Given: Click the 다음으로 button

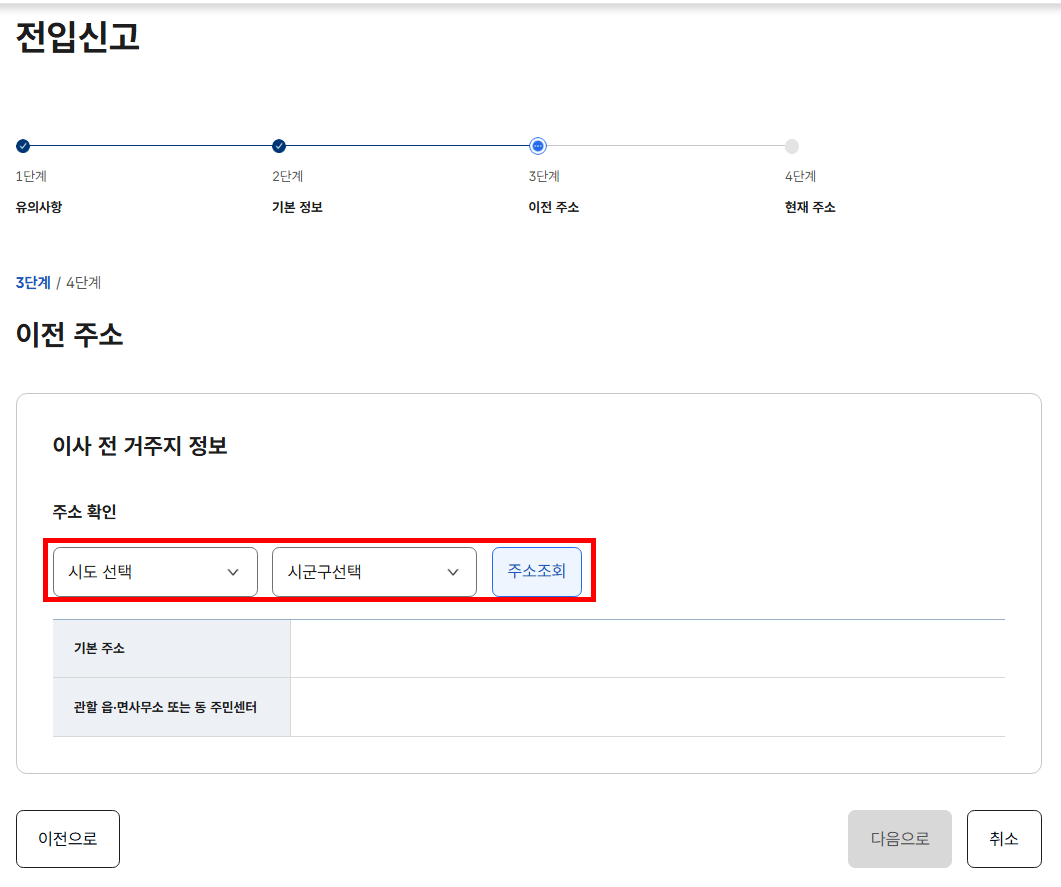Looking at the screenshot, I should [x=899, y=838].
